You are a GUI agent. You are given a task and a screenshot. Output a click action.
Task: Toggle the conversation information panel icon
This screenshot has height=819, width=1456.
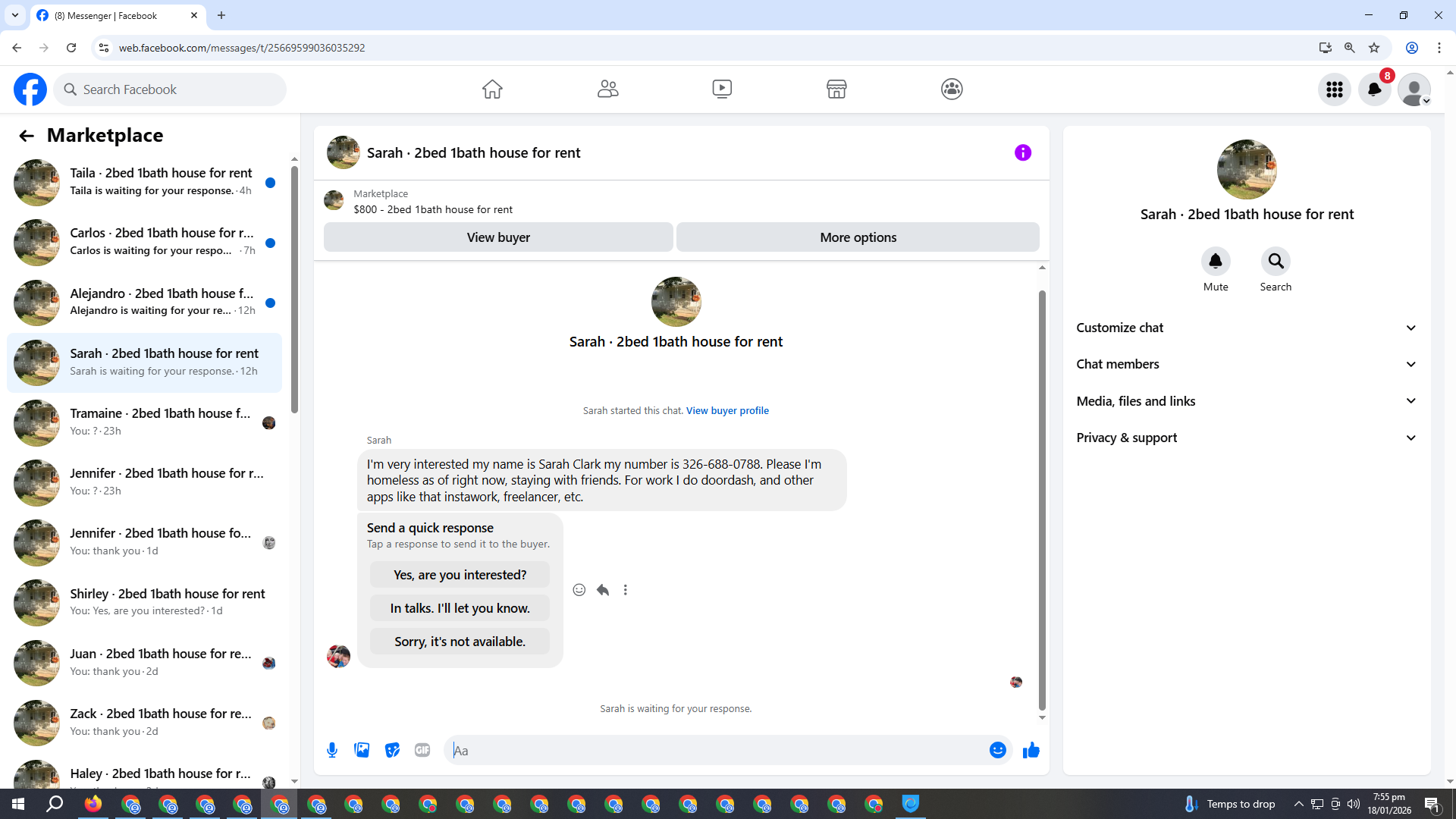1022,152
